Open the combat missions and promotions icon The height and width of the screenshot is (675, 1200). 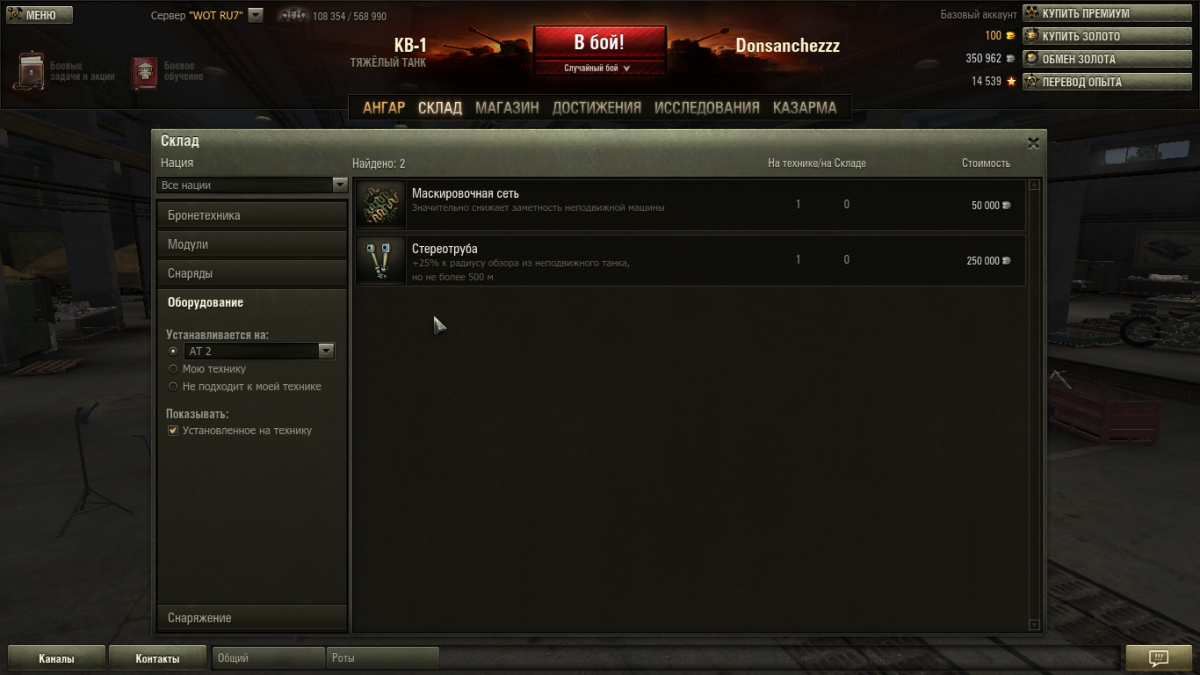29,71
